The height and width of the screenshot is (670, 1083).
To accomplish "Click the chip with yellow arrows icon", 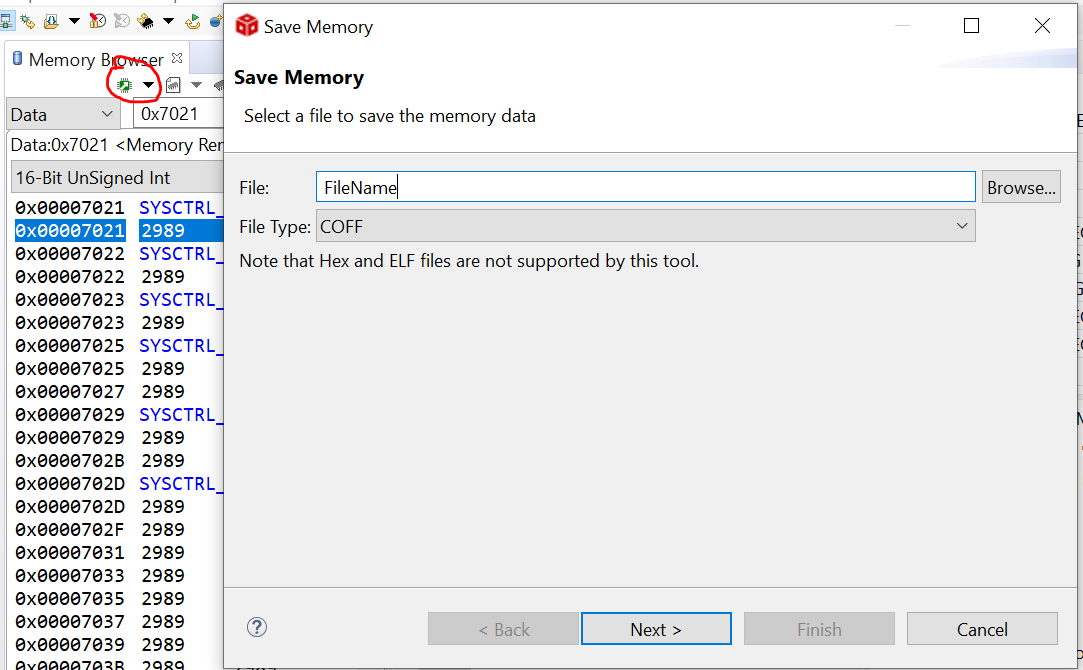I will point(145,20).
